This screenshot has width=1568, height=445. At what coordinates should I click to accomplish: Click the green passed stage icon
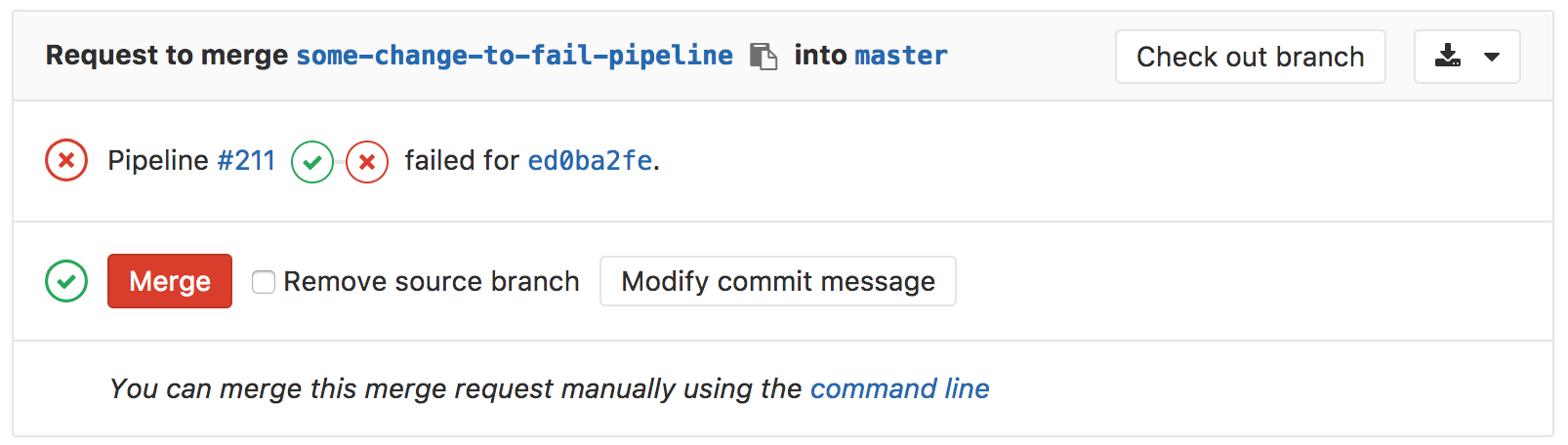pyautogui.click(x=312, y=162)
